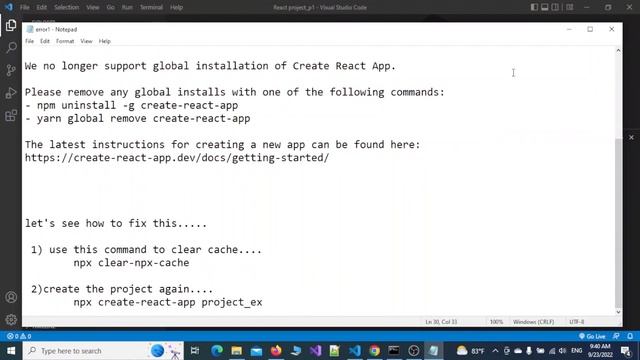The width and height of the screenshot is (640, 360).
Task: Toggle primary sidebar layout icon in VS Code
Action: pos(534,7)
